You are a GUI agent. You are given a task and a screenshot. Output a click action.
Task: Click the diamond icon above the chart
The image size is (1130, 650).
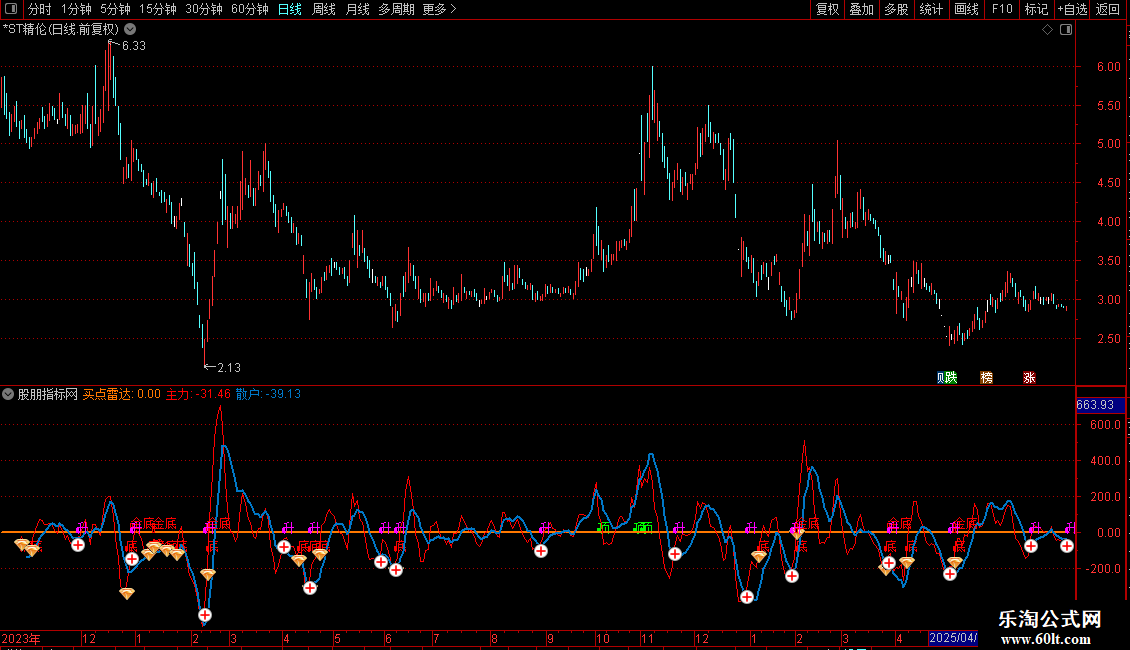point(1047,30)
